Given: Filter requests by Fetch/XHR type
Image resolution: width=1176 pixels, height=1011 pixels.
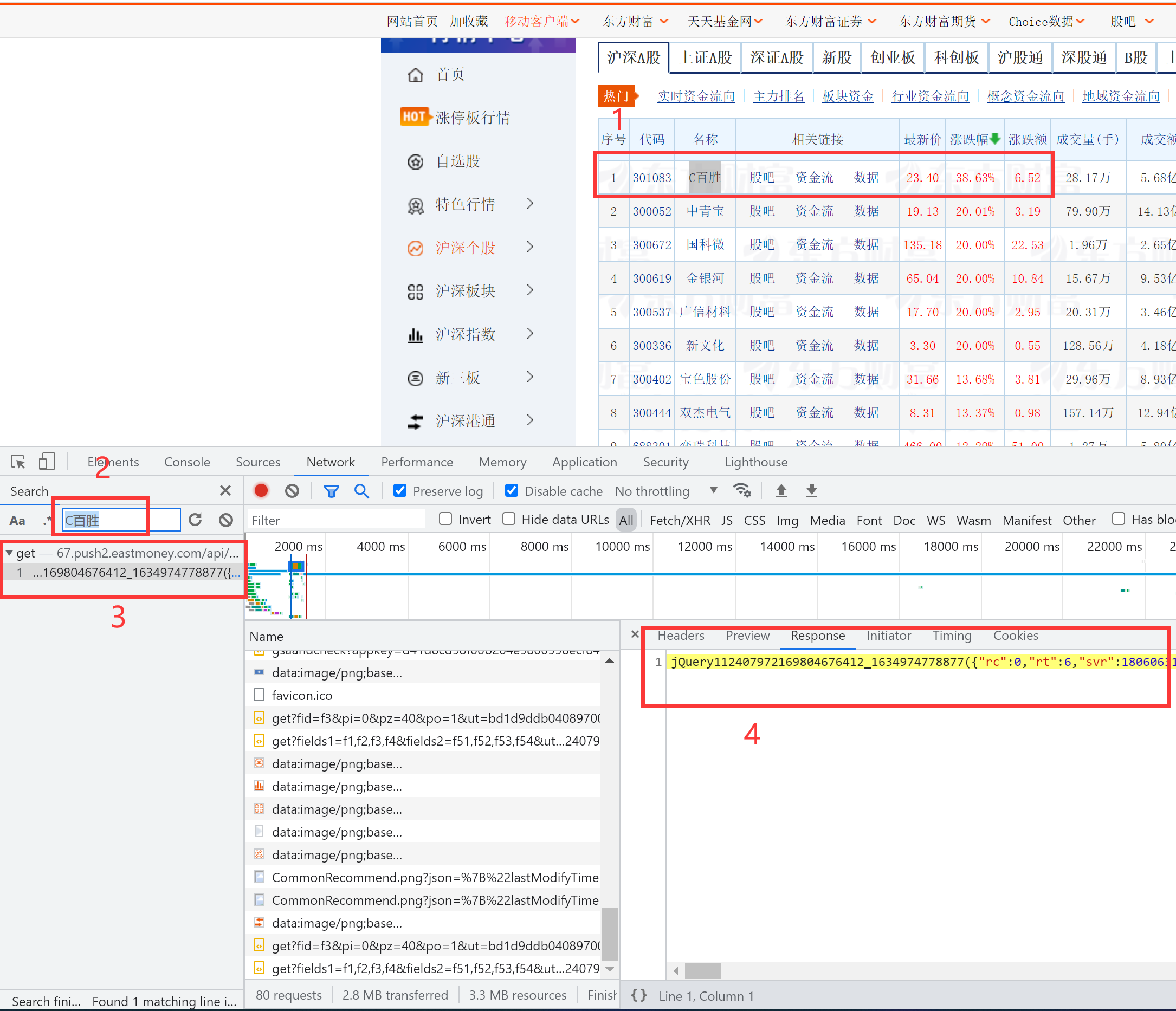Looking at the screenshot, I should [x=680, y=520].
